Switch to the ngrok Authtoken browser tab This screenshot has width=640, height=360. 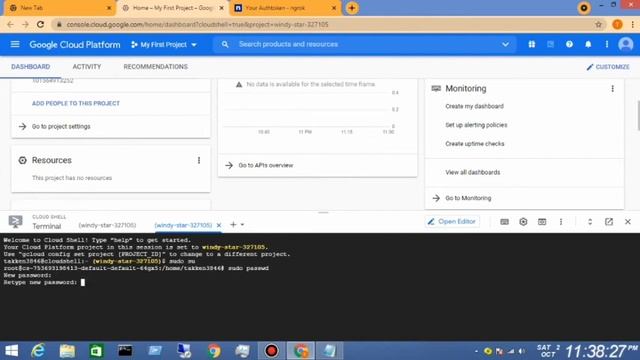pos(285,8)
